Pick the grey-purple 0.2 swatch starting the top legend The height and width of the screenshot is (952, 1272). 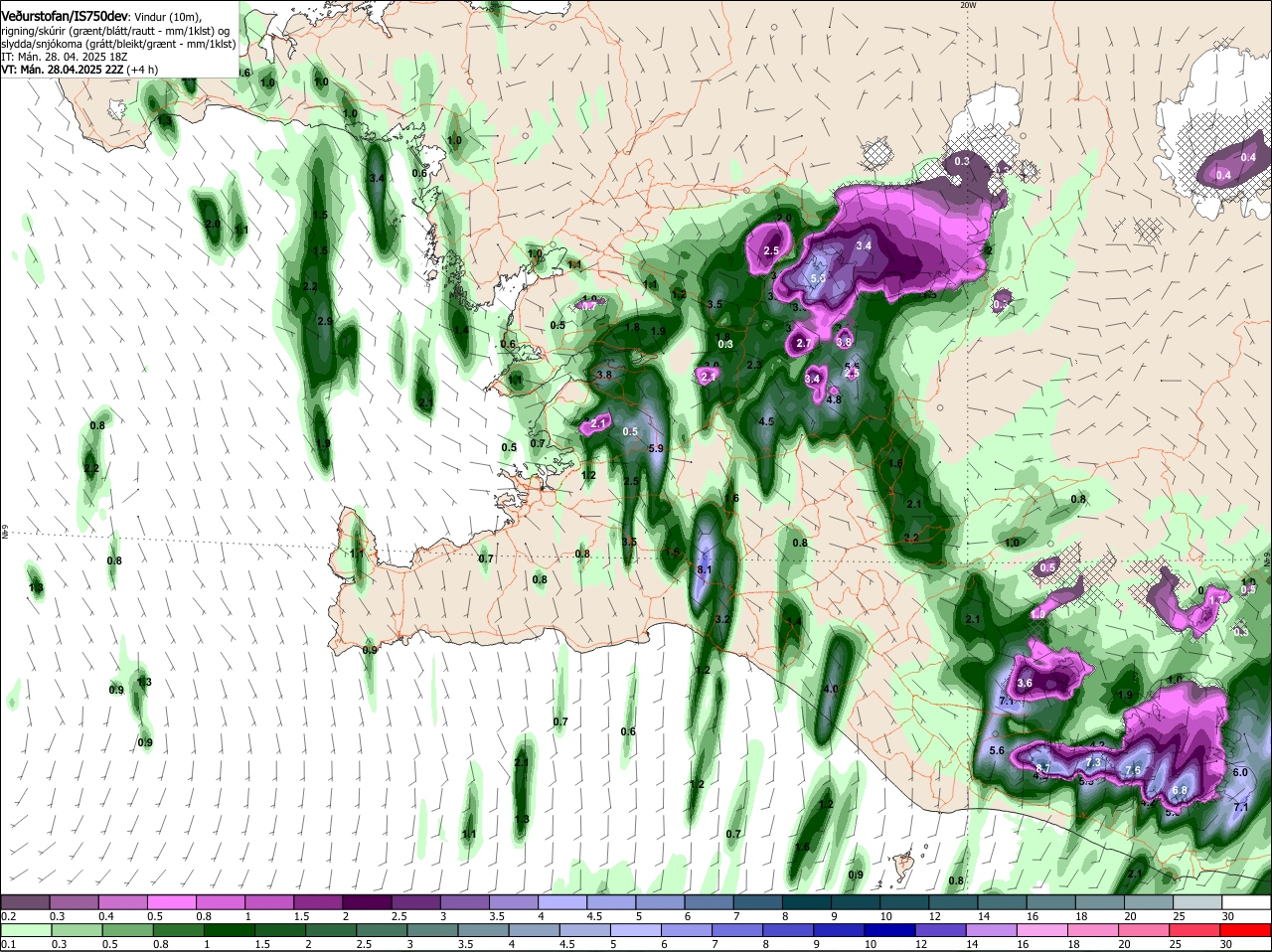(x=26, y=902)
